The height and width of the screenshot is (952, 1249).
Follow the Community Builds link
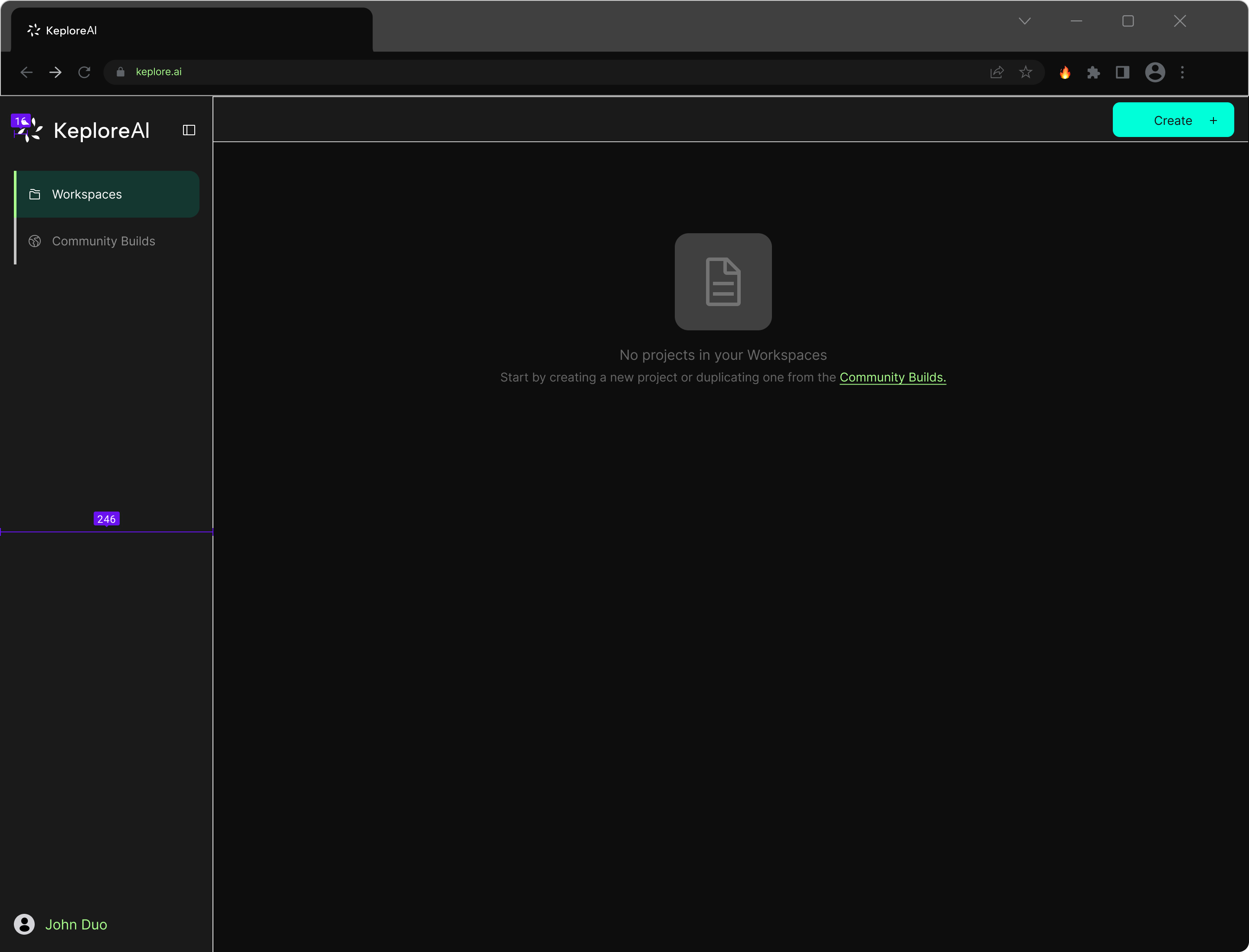(893, 378)
